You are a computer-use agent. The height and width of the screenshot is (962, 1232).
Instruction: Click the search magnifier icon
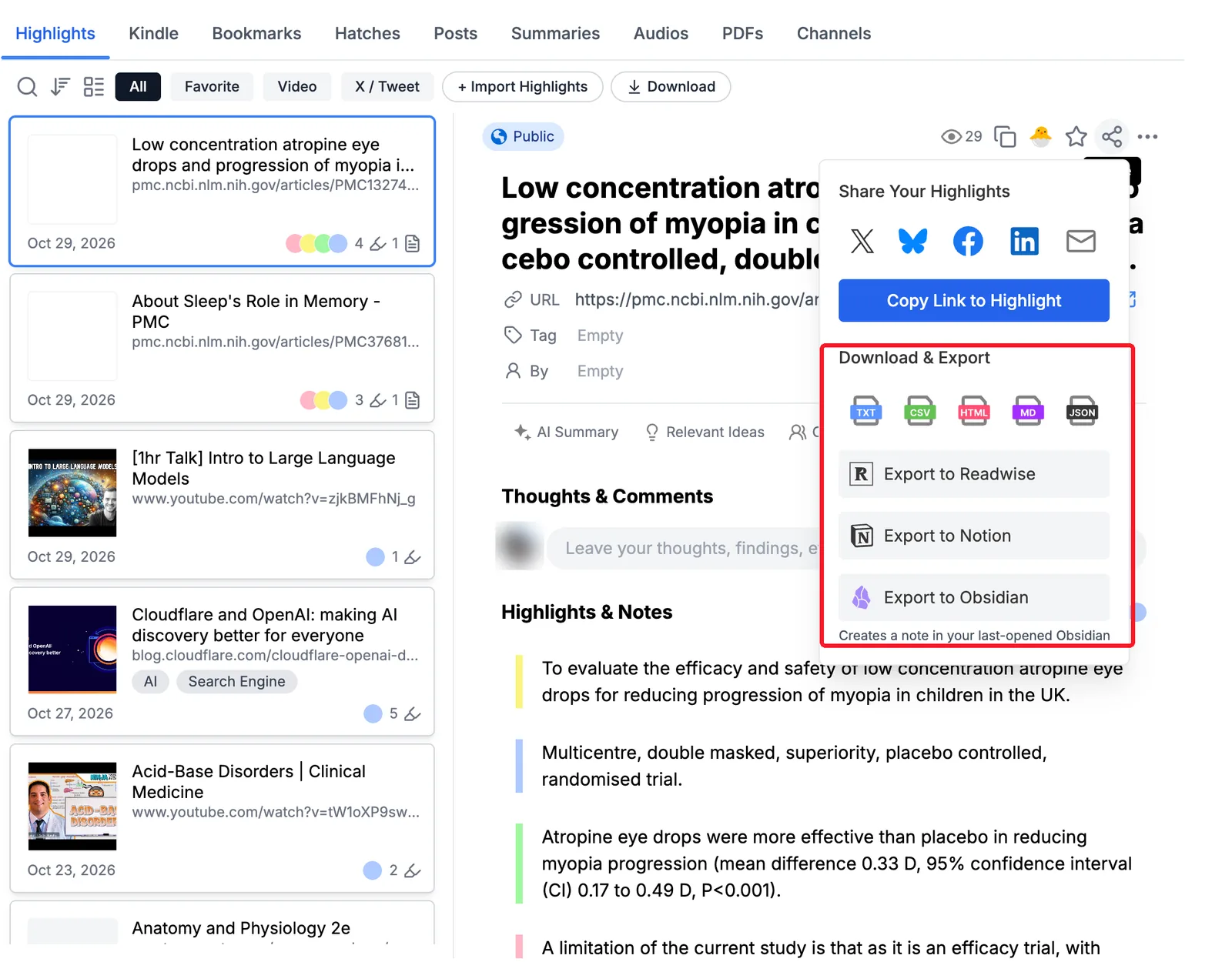coord(27,87)
